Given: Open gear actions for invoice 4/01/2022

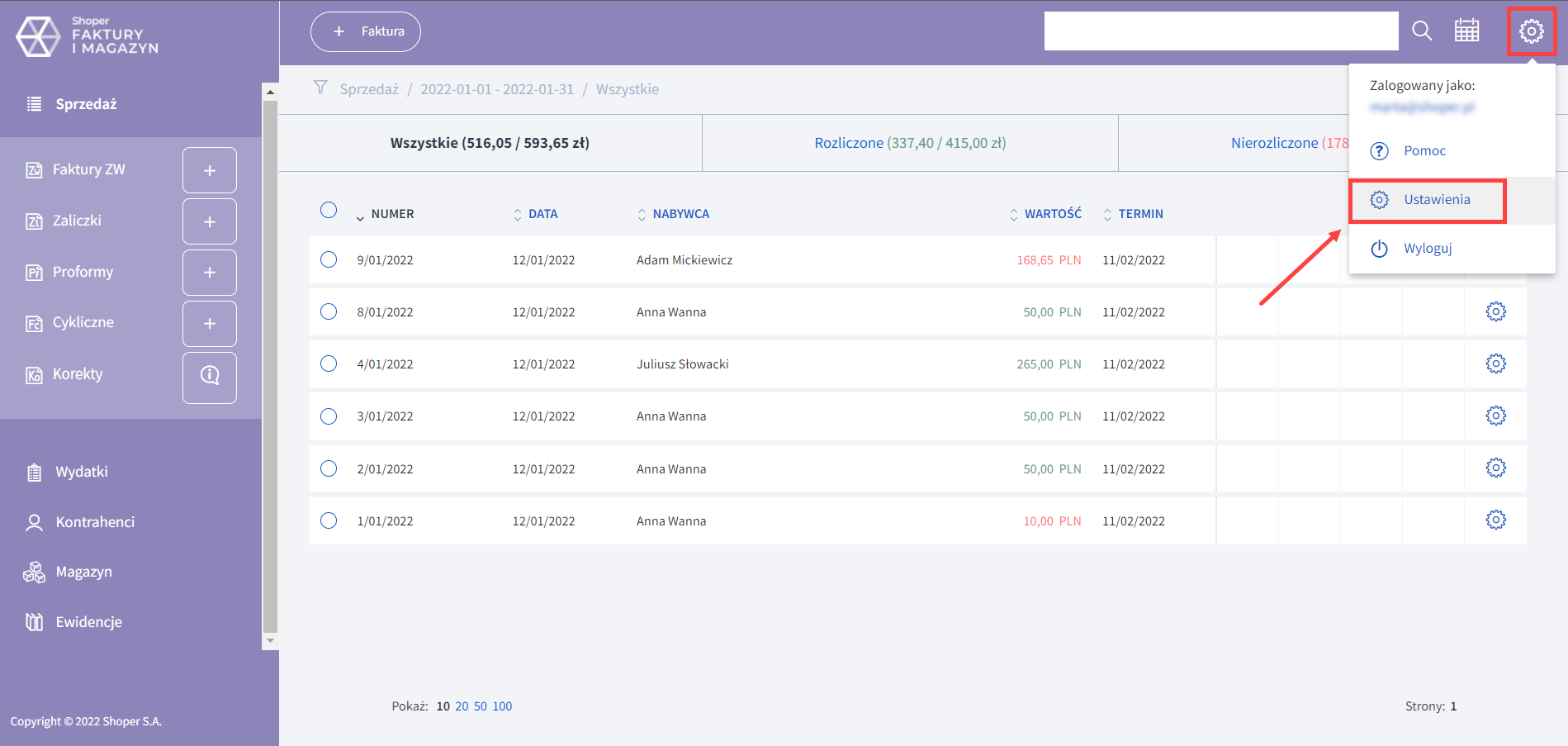Looking at the screenshot, I should coord(1495,363).
